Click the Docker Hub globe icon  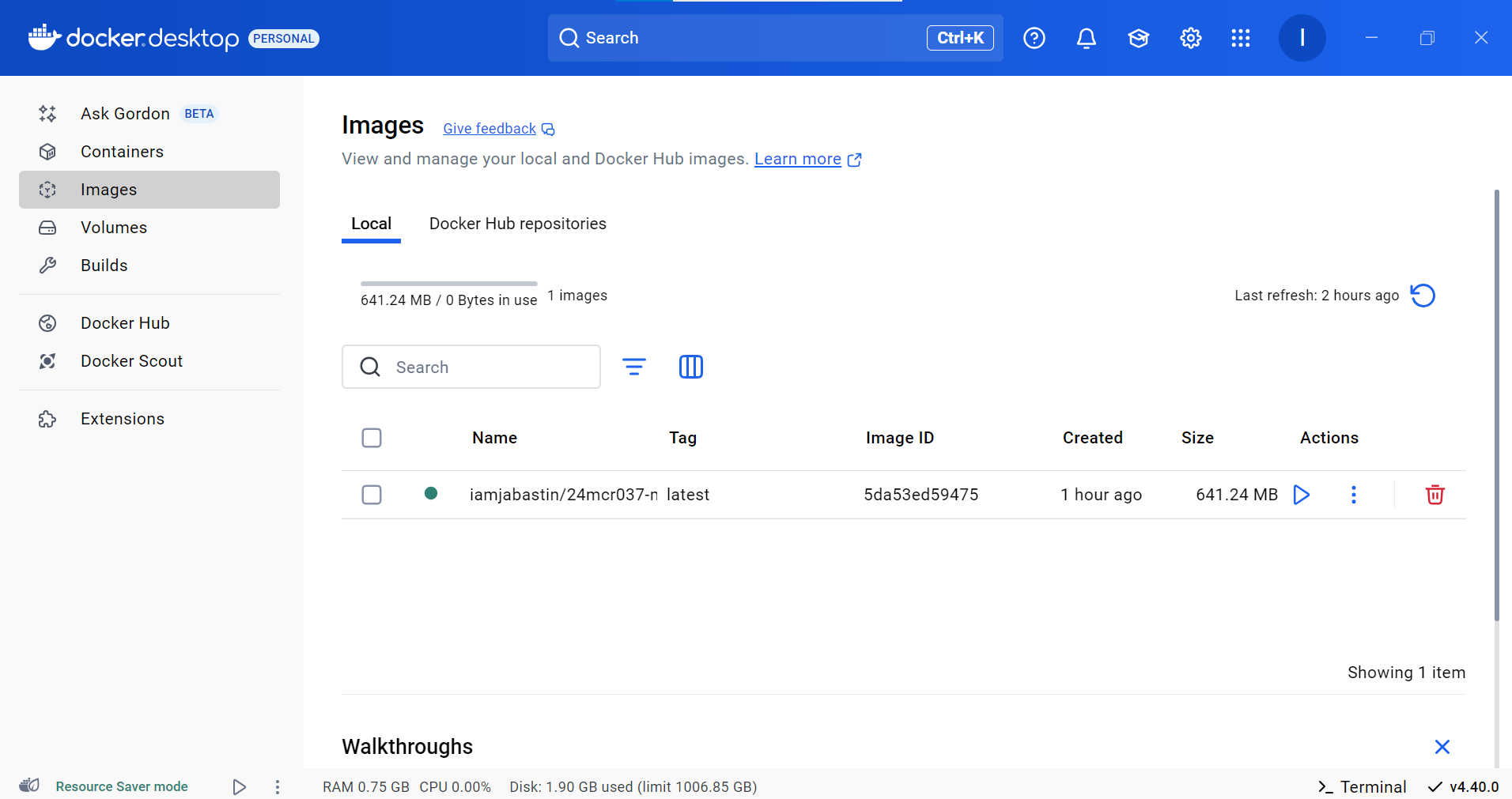click(47, 323)
